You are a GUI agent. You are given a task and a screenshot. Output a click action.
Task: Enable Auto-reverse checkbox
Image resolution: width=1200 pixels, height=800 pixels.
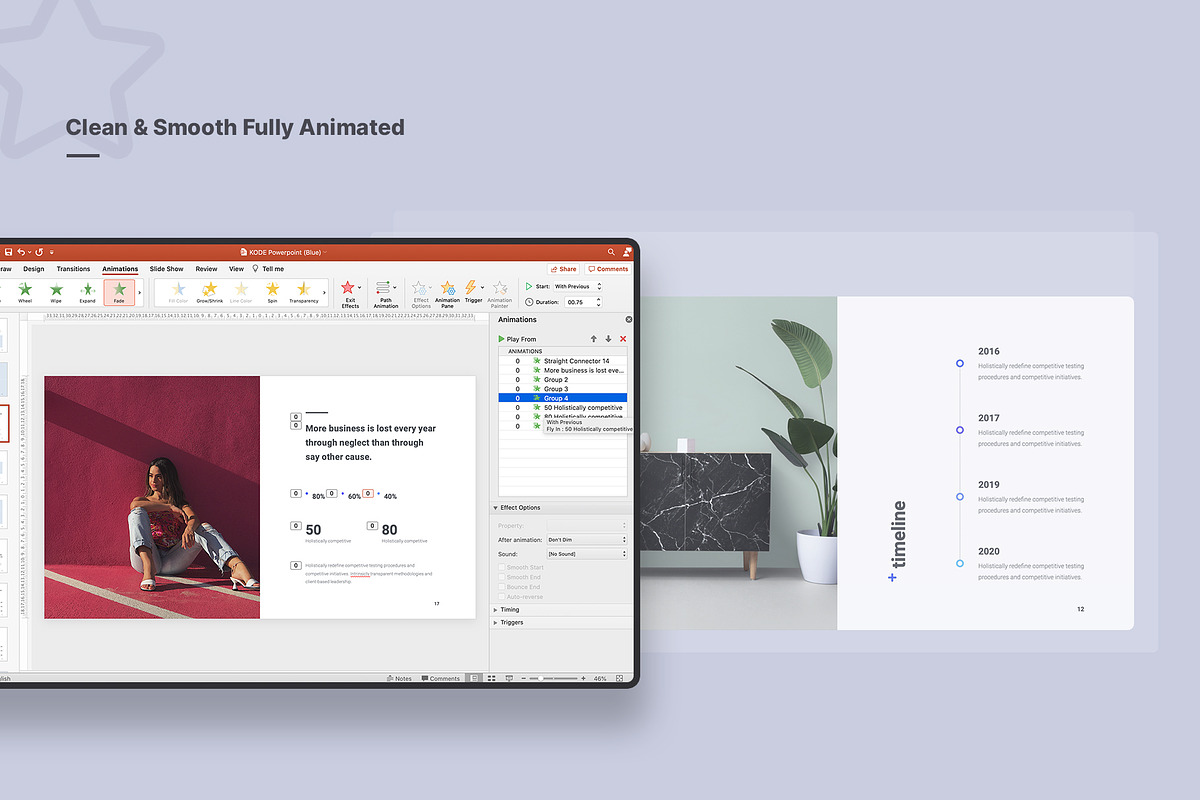502,597
